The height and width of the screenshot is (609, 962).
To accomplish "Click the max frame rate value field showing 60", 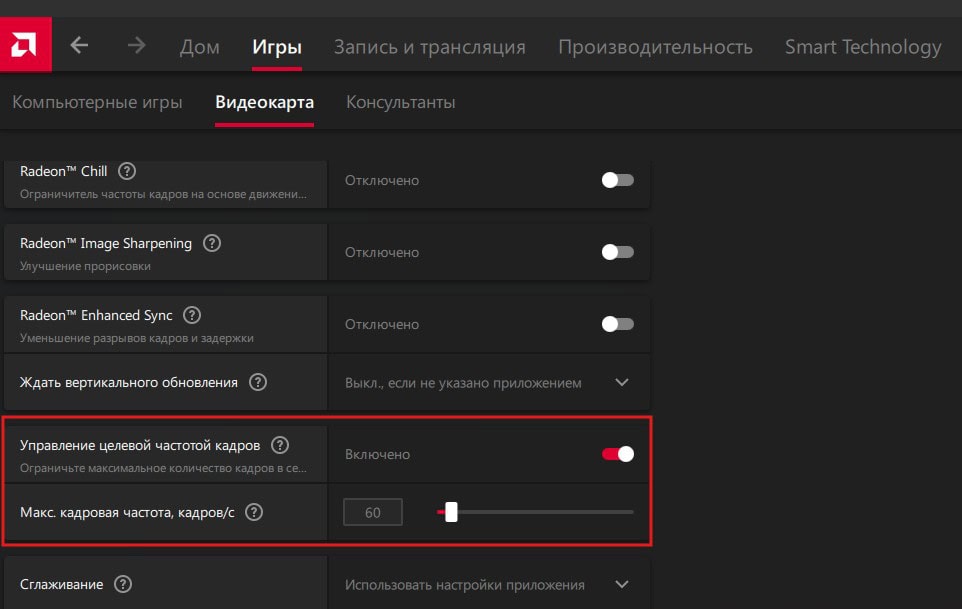I will (373, 512).
